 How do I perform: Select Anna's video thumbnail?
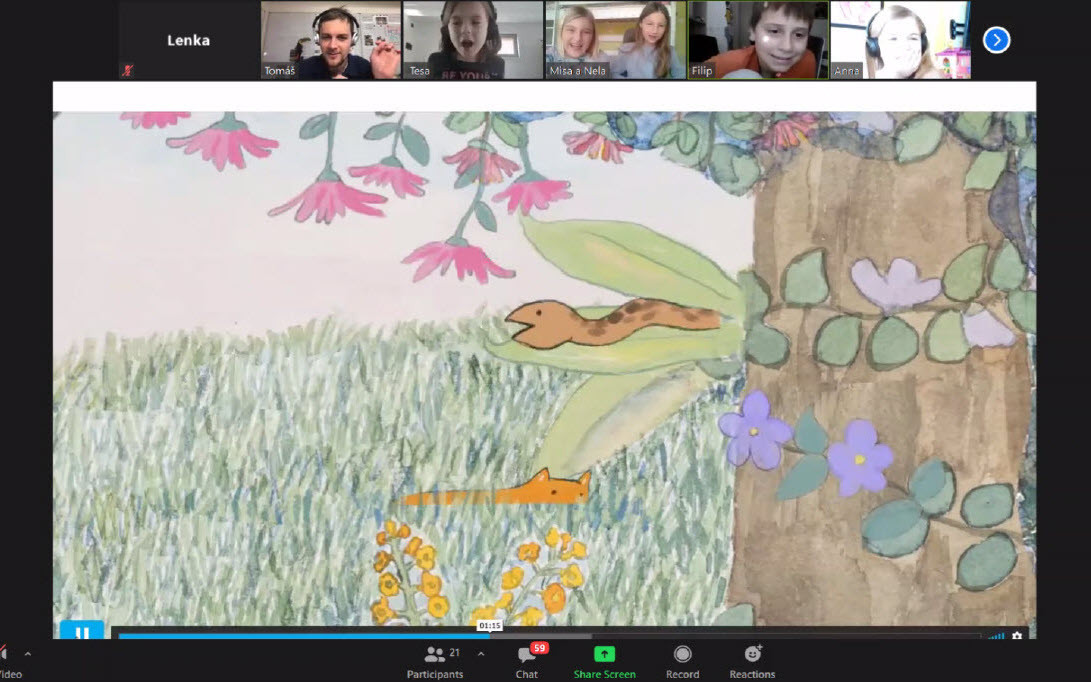[x=901, y=40]
